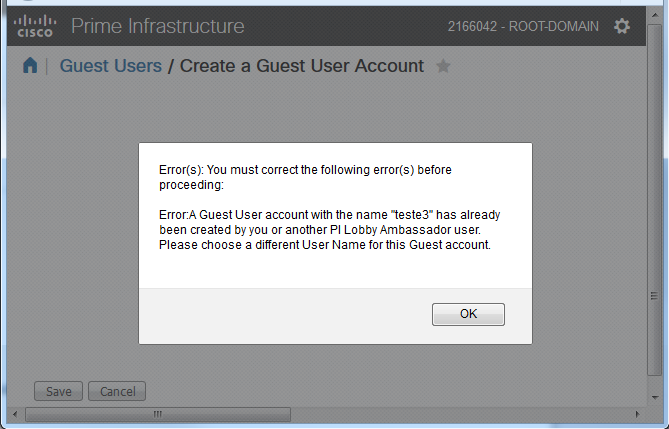
Task: Mark page as favorite with star
Action: (443, 66)
